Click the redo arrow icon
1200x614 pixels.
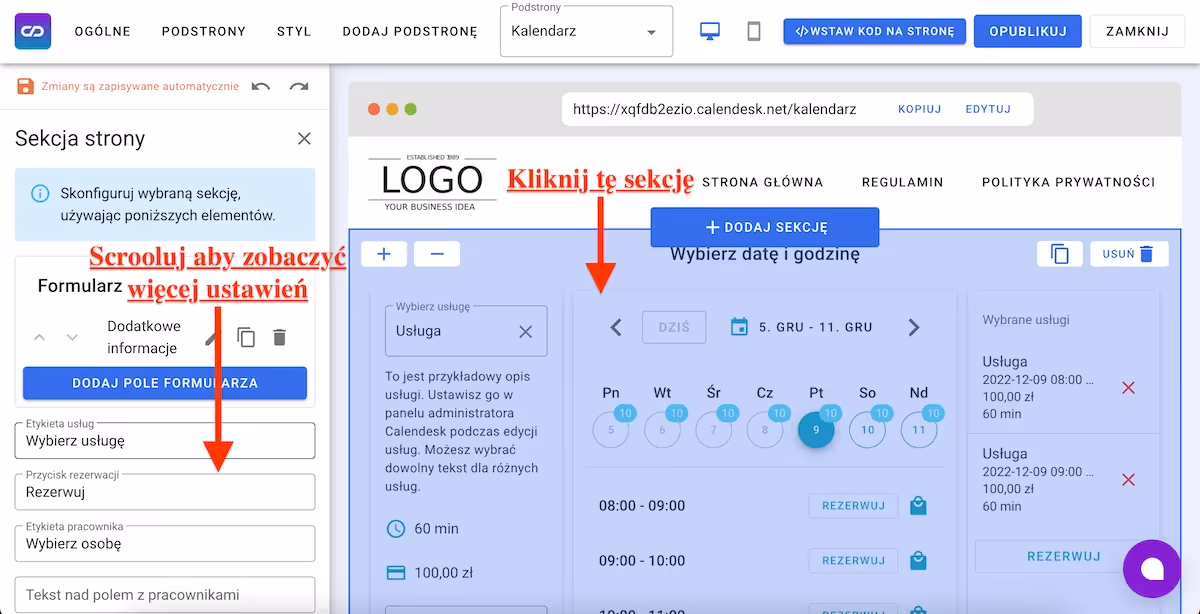pyautogui.click(x=299, y=86)
